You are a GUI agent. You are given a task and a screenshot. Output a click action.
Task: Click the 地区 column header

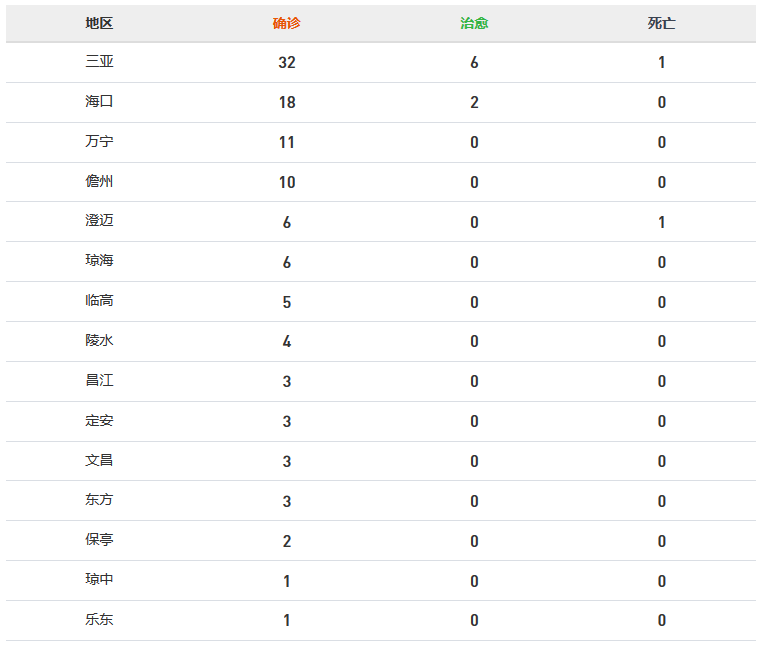pos(99,23)
